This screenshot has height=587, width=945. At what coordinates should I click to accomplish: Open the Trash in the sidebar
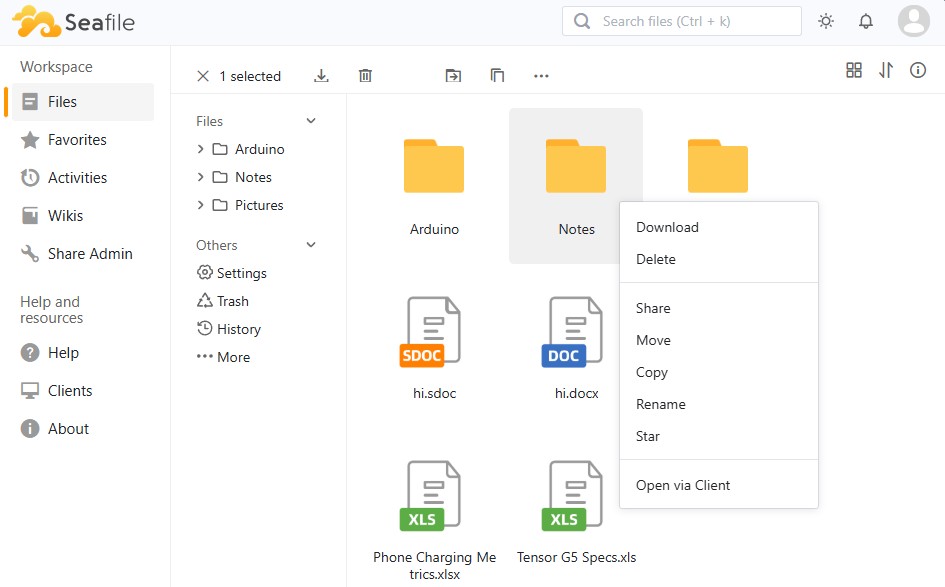tap(231, 300)
